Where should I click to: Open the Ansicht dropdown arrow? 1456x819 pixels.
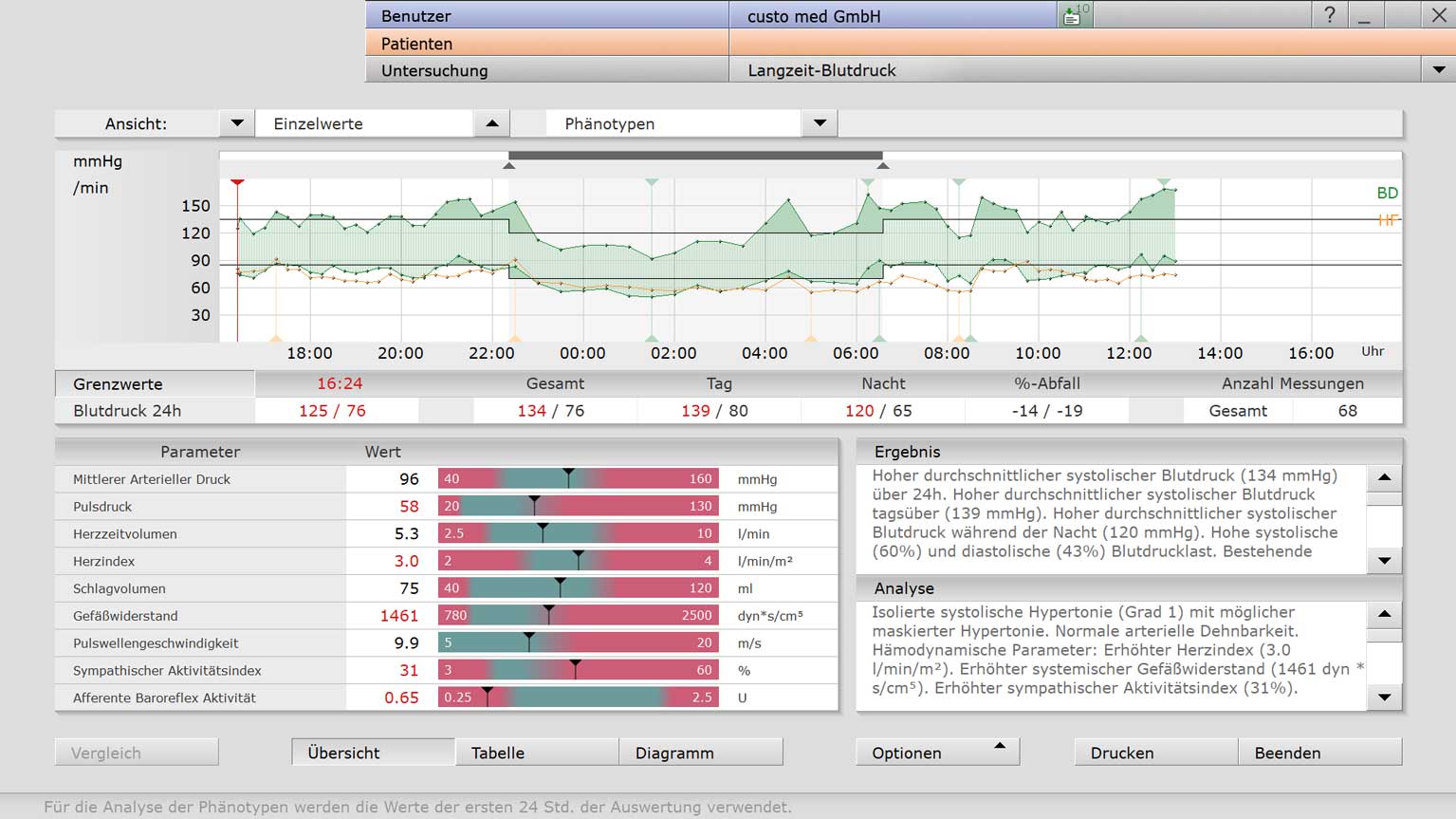pyautogui.click(x=237, y=123)
